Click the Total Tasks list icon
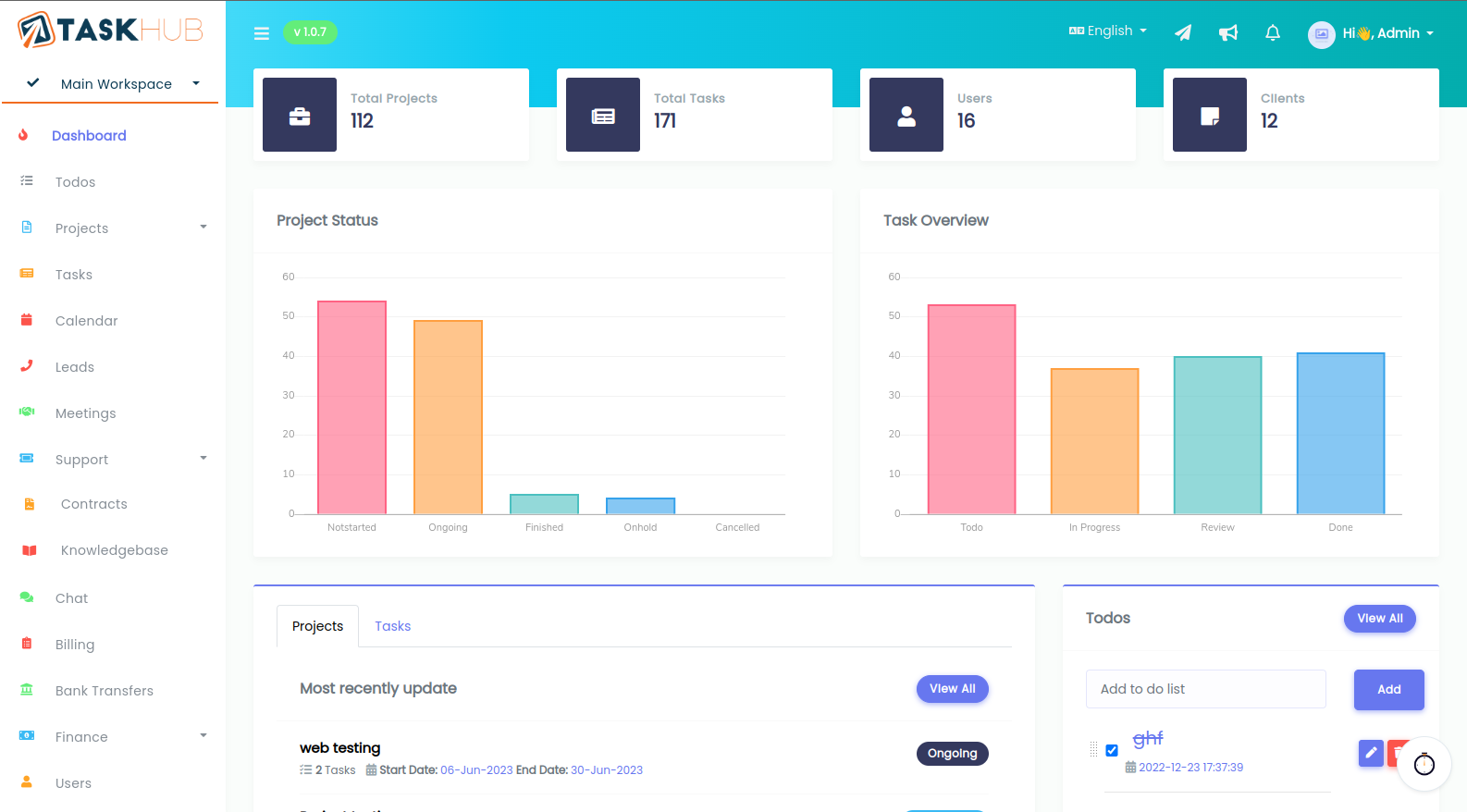Image resolution: width=1467 pixels, height=812 pixels. pyautogui.click(x=603, y=115)
